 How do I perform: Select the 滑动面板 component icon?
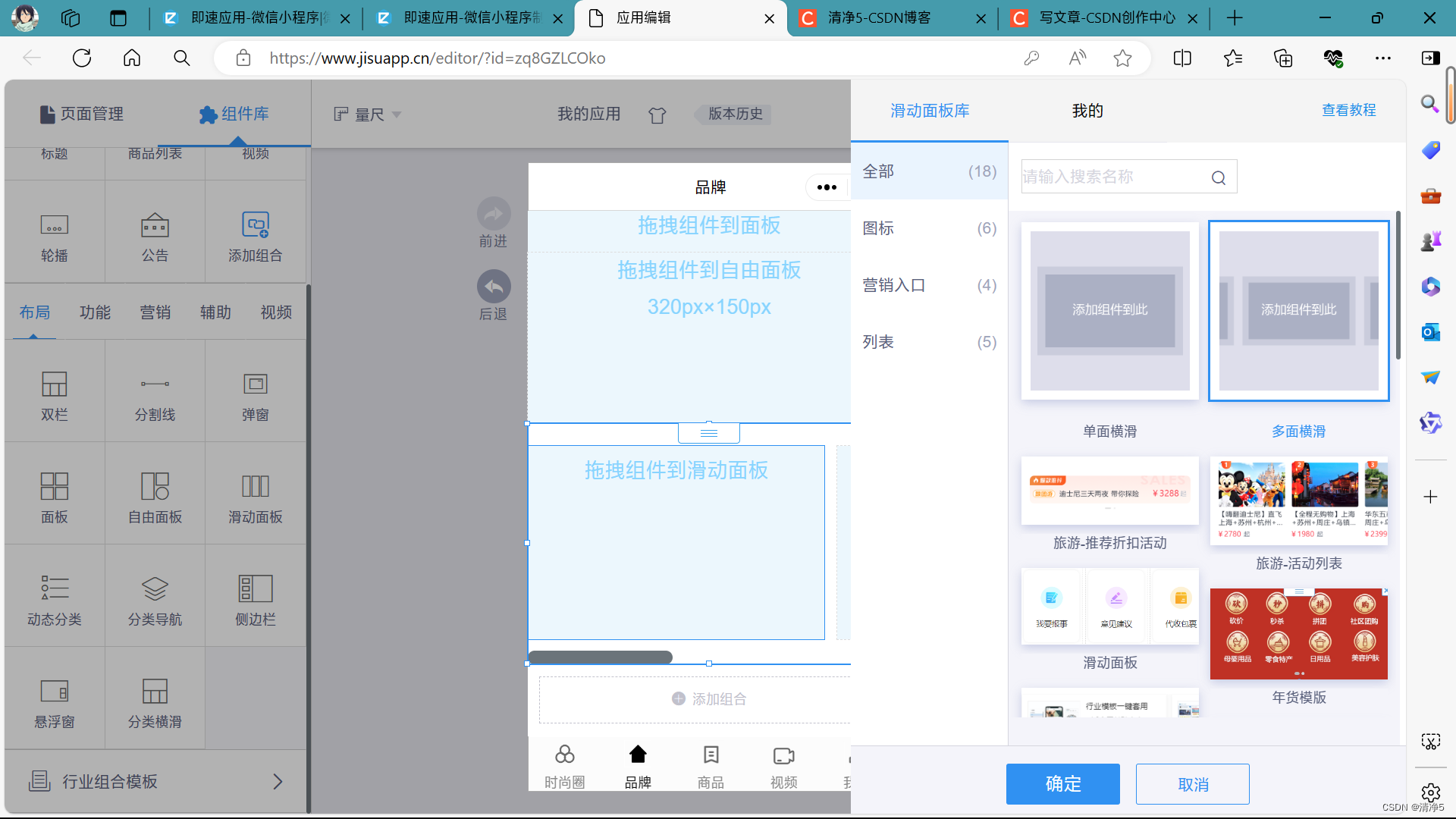pos(255,487)
